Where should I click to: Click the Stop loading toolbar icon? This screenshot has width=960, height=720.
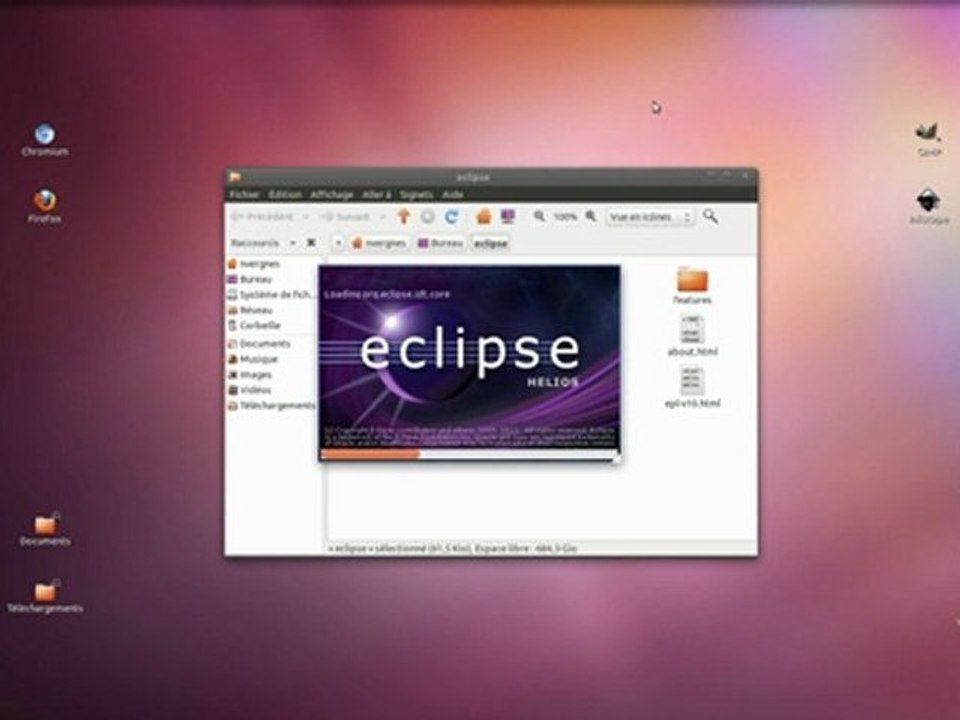point(427,216)
